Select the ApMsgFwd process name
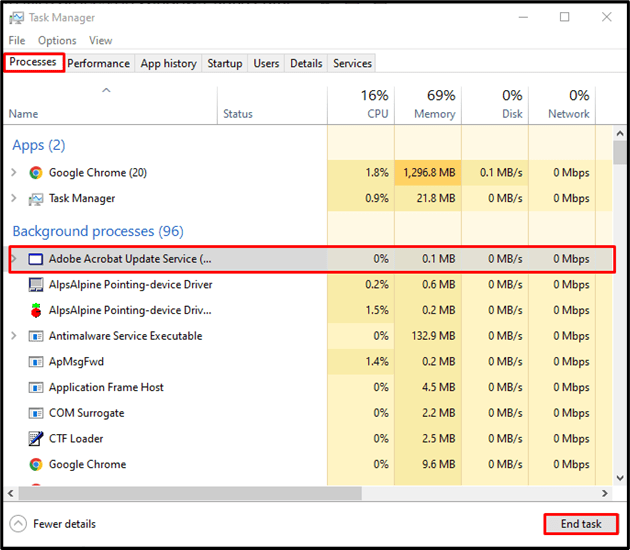Viewport: 630px width, 550px height. pos(76,362)
